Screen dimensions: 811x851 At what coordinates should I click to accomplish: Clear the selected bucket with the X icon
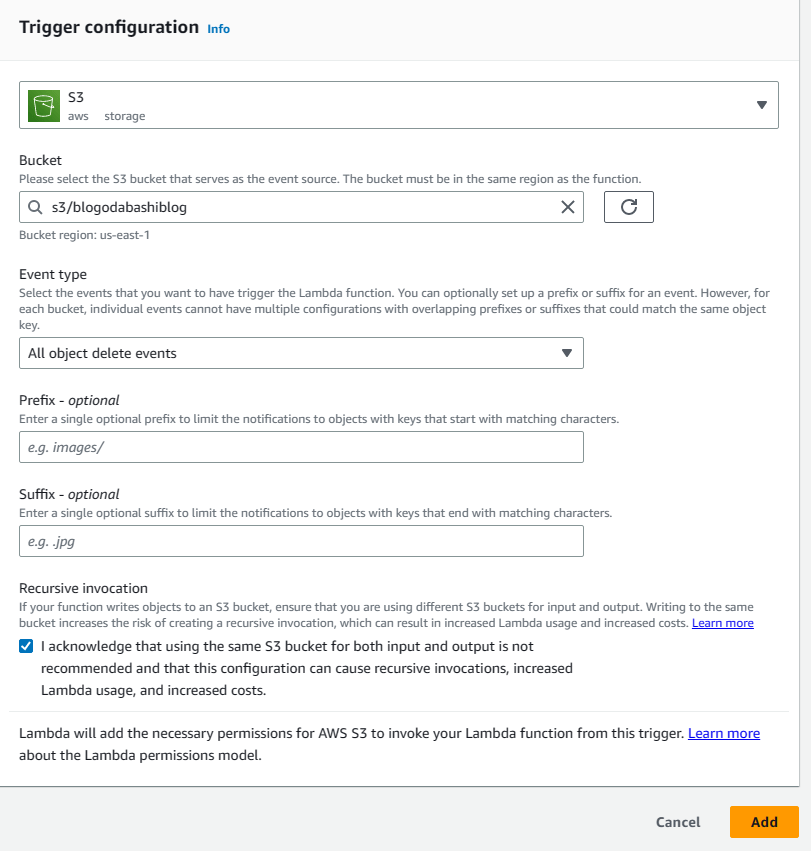[x=567, y=208]
